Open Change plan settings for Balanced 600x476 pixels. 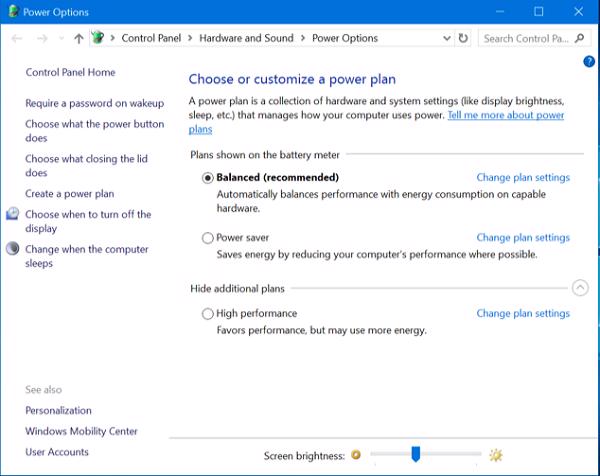pos(523,178)
